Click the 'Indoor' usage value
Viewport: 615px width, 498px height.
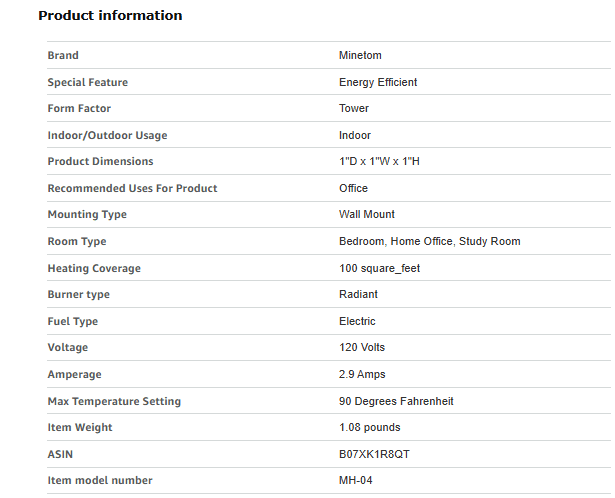[355, 135]
